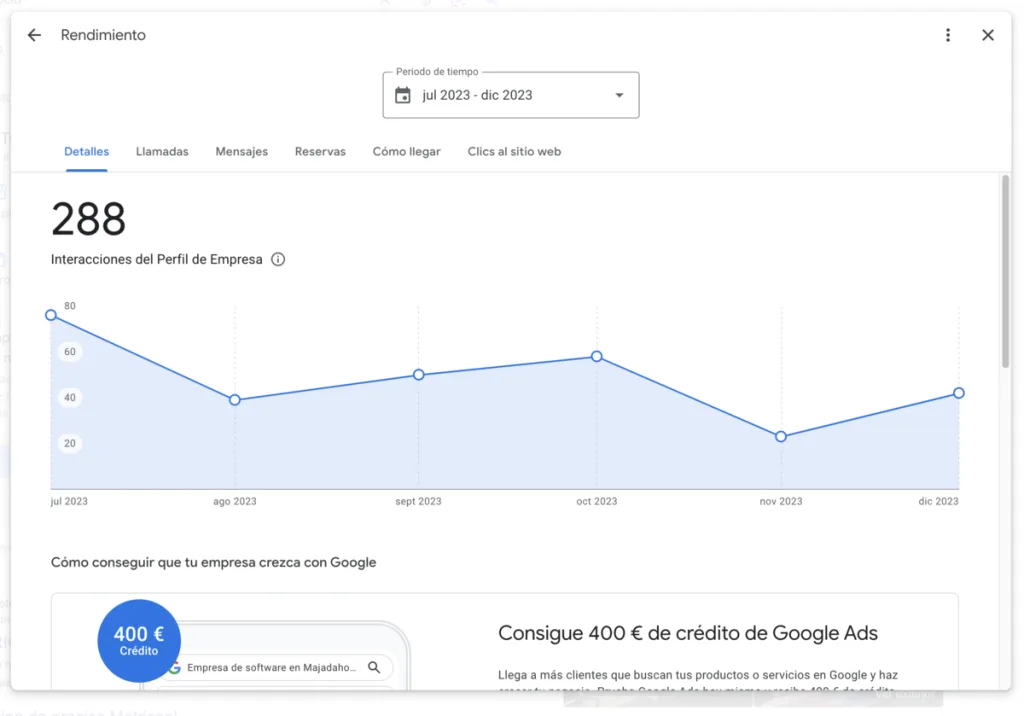Viewport: 1024px width, 716px height.
Task: Switch to the Reservas tab
Action: (x=320, y=152)
